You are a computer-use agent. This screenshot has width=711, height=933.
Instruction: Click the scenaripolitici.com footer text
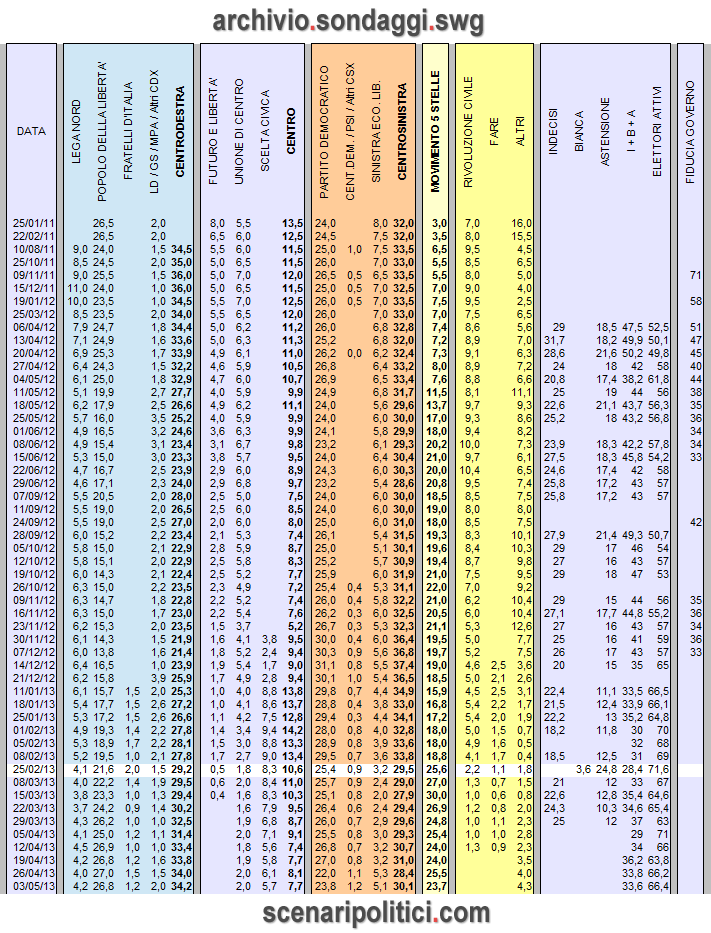click(x=376, y=914)
